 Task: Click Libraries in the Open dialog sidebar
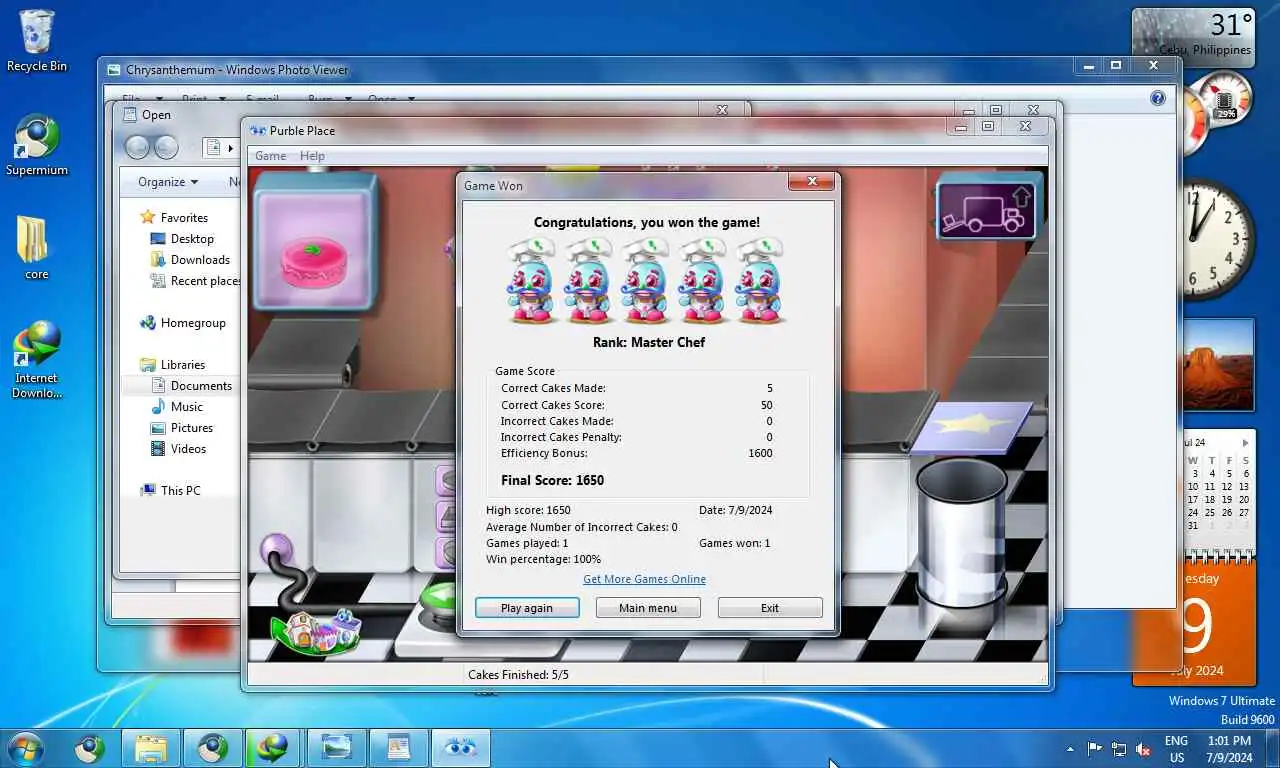click(182, 365)
